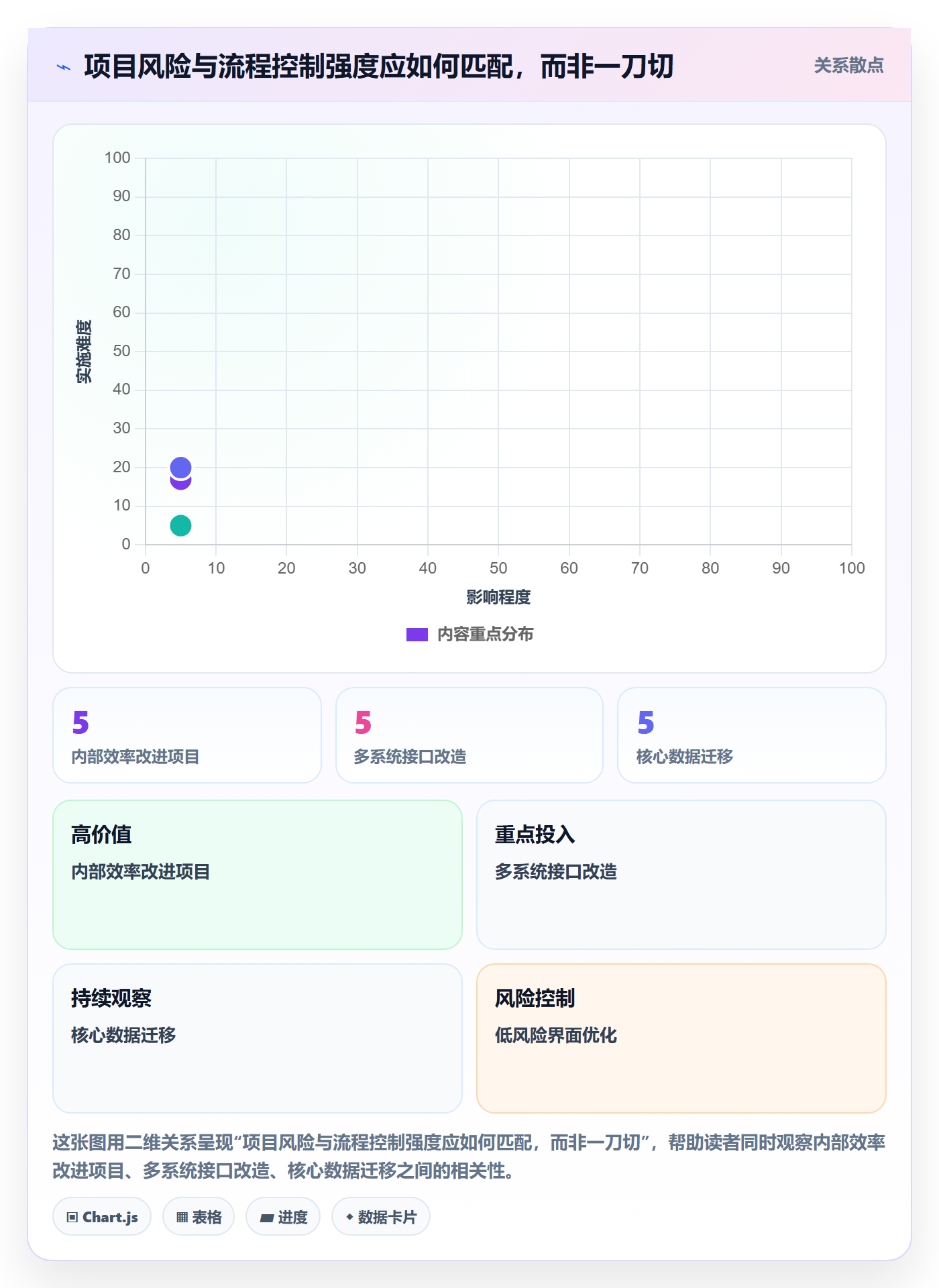Click the 实施难度 y-axis title
The width and height of the screenshot is (939, 1288).
tap(84, 351)
